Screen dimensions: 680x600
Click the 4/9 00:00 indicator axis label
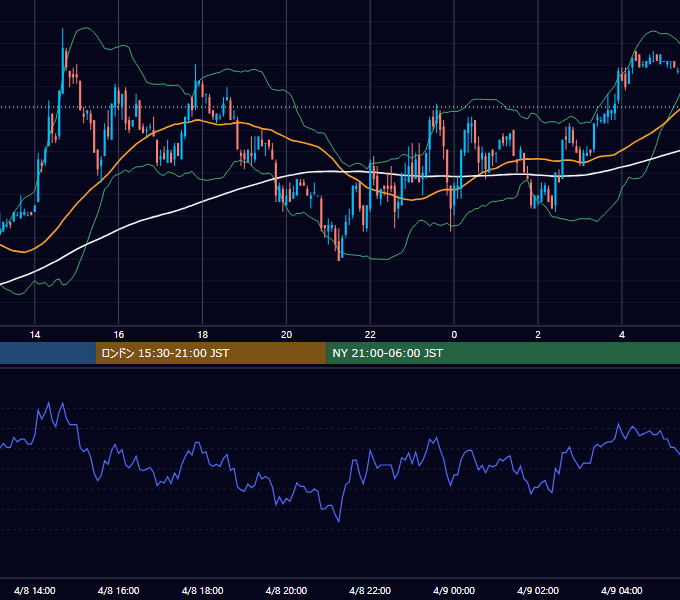[x=454, y=590]
